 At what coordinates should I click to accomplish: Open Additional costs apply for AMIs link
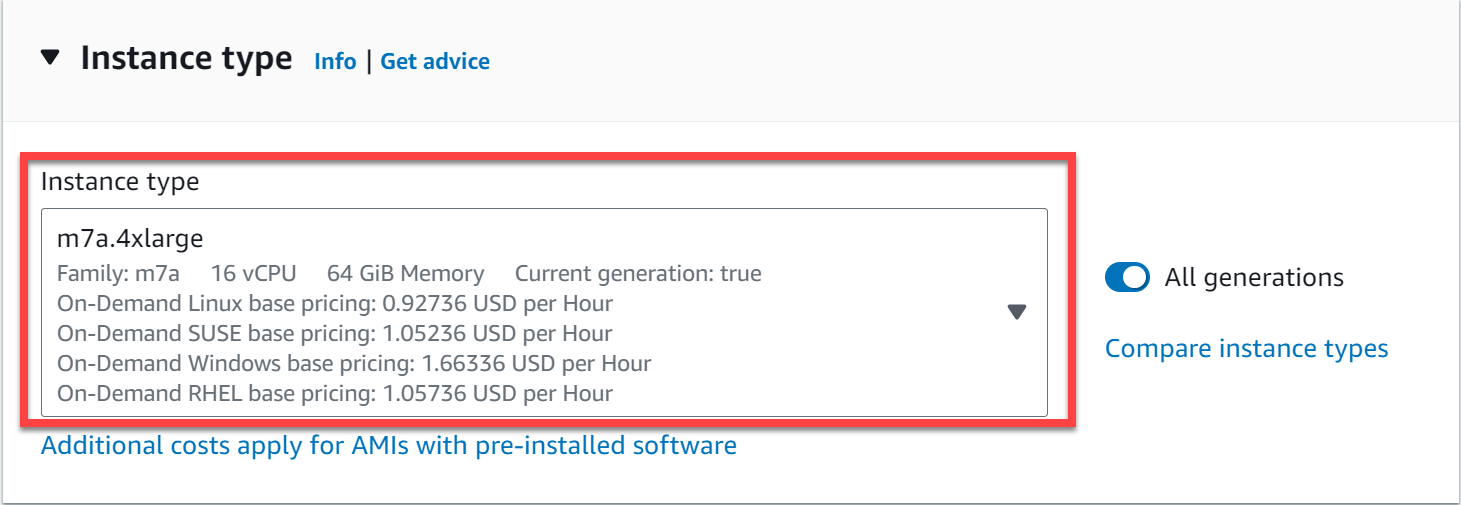click(x=388, y=445)
